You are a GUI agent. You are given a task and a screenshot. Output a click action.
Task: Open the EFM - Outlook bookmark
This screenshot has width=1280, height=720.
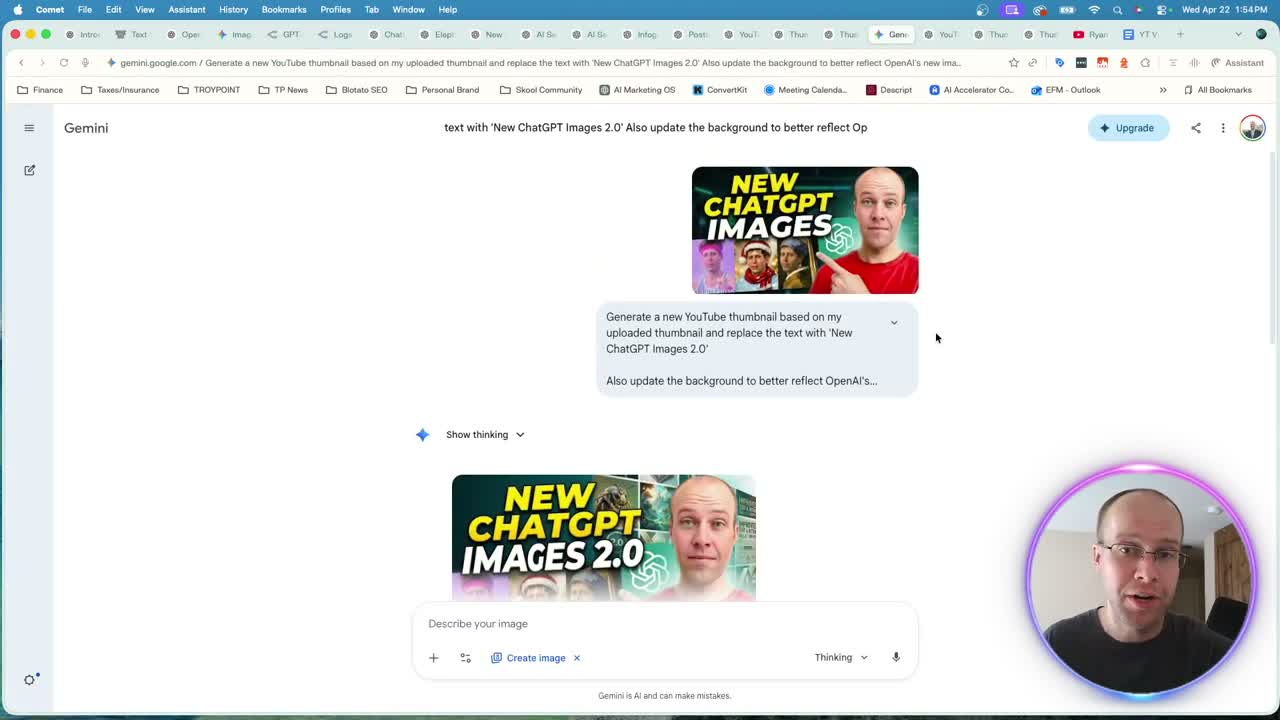tap(1066, 90)
